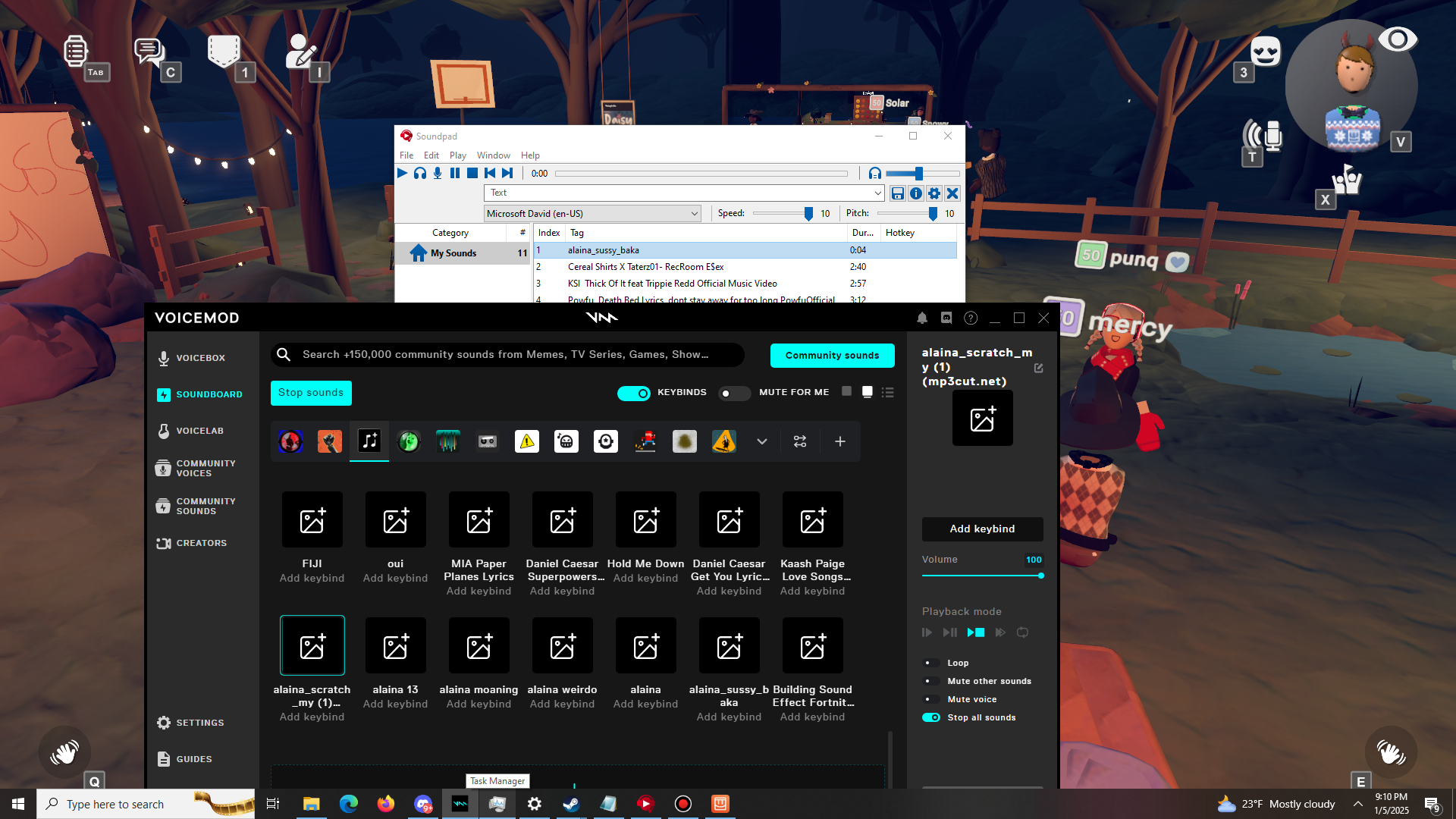Toggle the Keybinds switch

634,393
